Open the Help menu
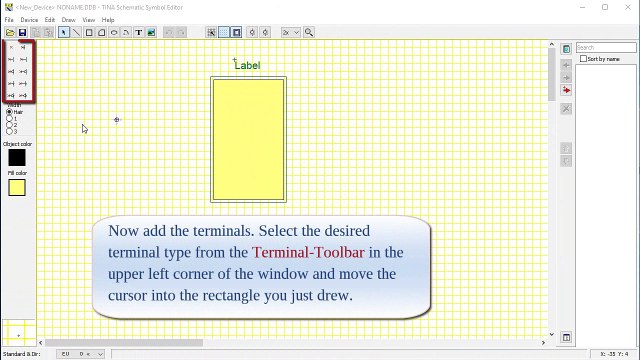 coord(108,20)
